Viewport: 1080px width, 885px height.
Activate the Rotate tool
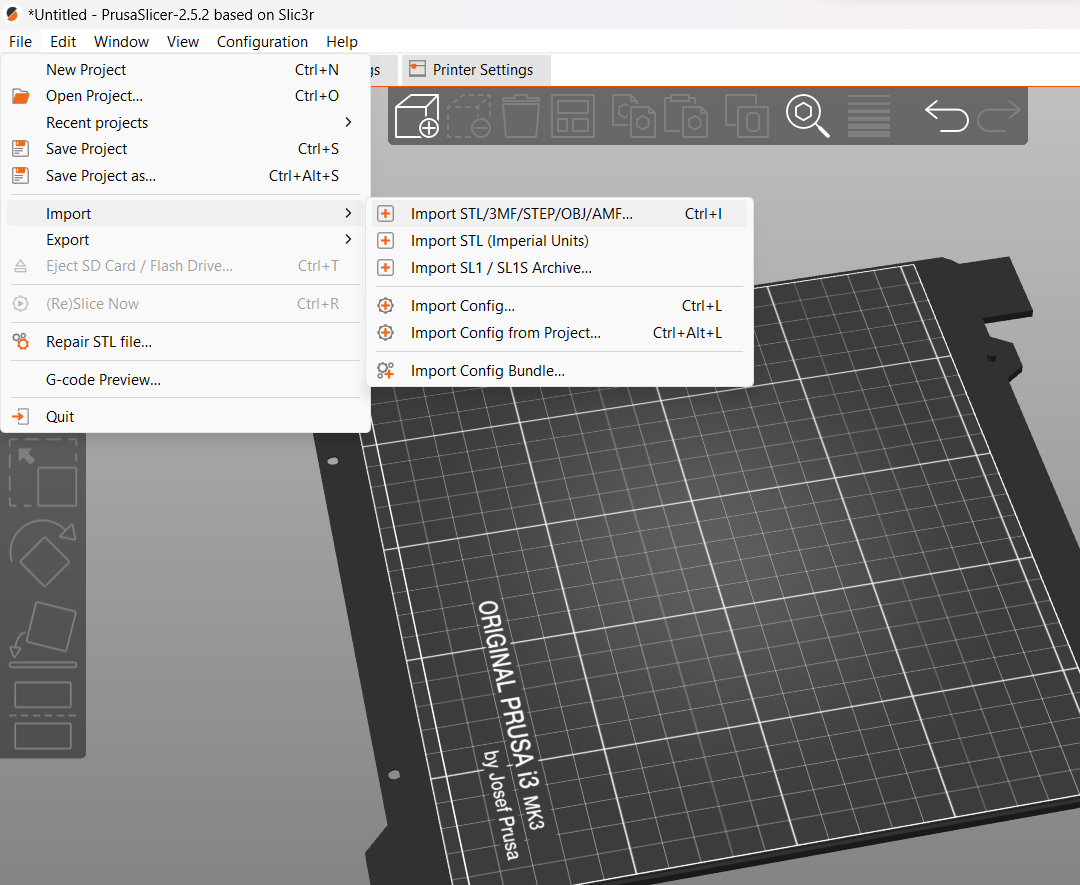43,553
